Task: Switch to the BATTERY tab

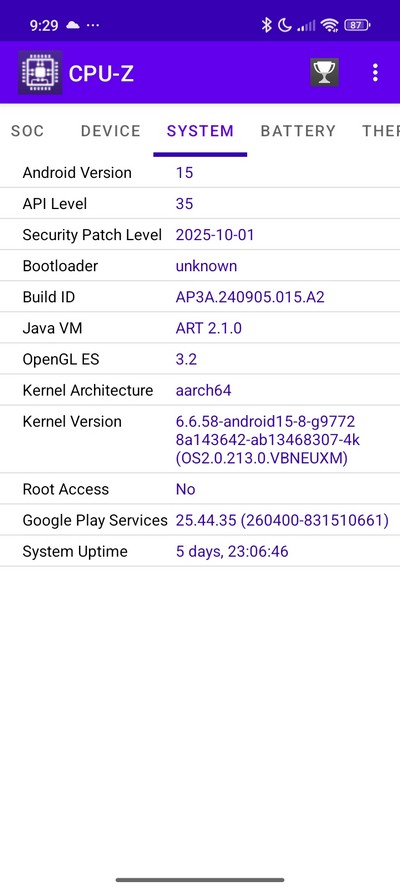Action: tap(298, 131)
